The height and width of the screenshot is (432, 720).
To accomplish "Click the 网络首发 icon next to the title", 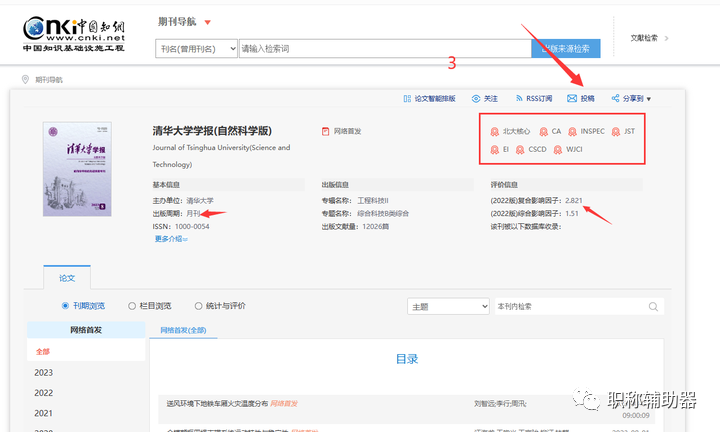I will pos(326,131).
